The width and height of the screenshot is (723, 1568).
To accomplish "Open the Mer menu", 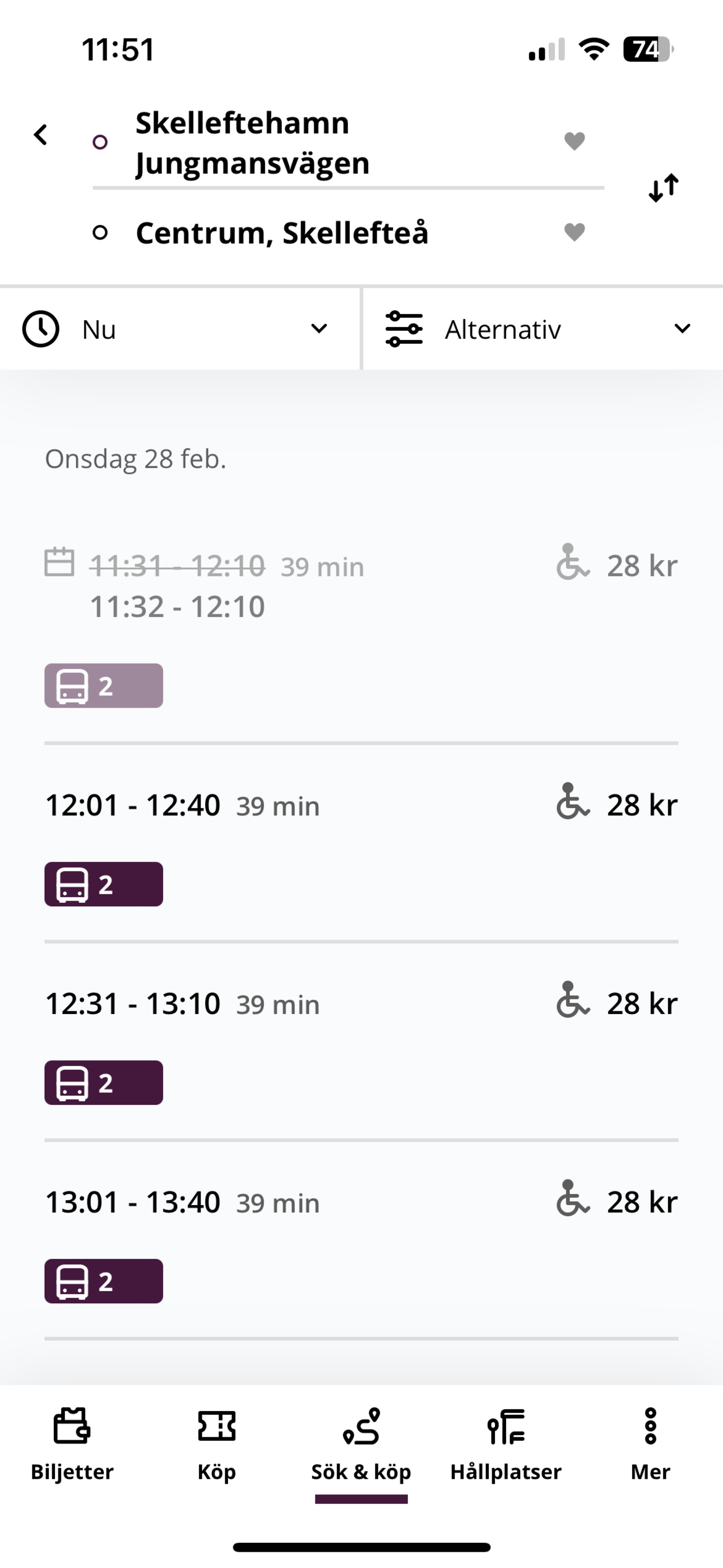I will pyautogui.click(x=651, y=1445).
